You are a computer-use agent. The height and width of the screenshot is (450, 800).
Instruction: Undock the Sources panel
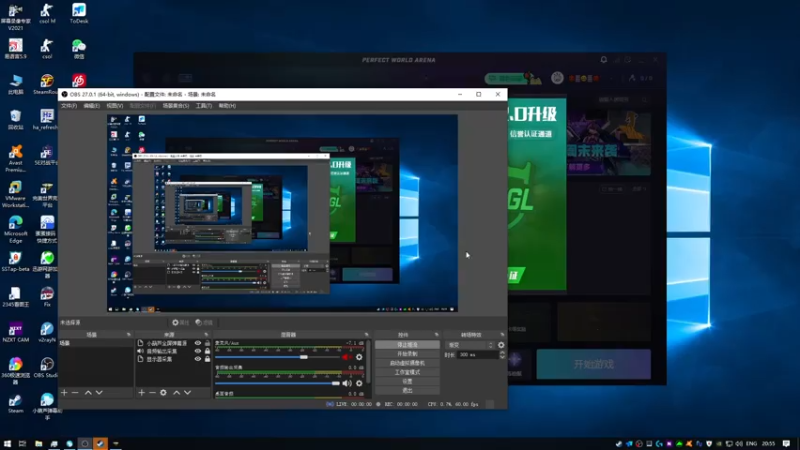coord(206,335)
